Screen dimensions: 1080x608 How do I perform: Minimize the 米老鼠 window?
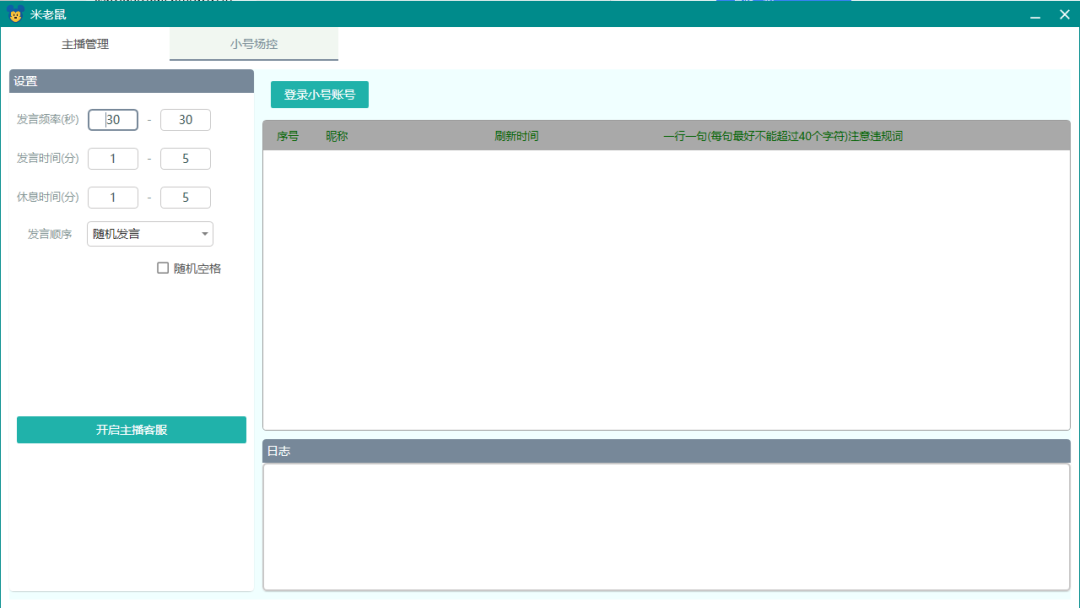(1035, 15)
